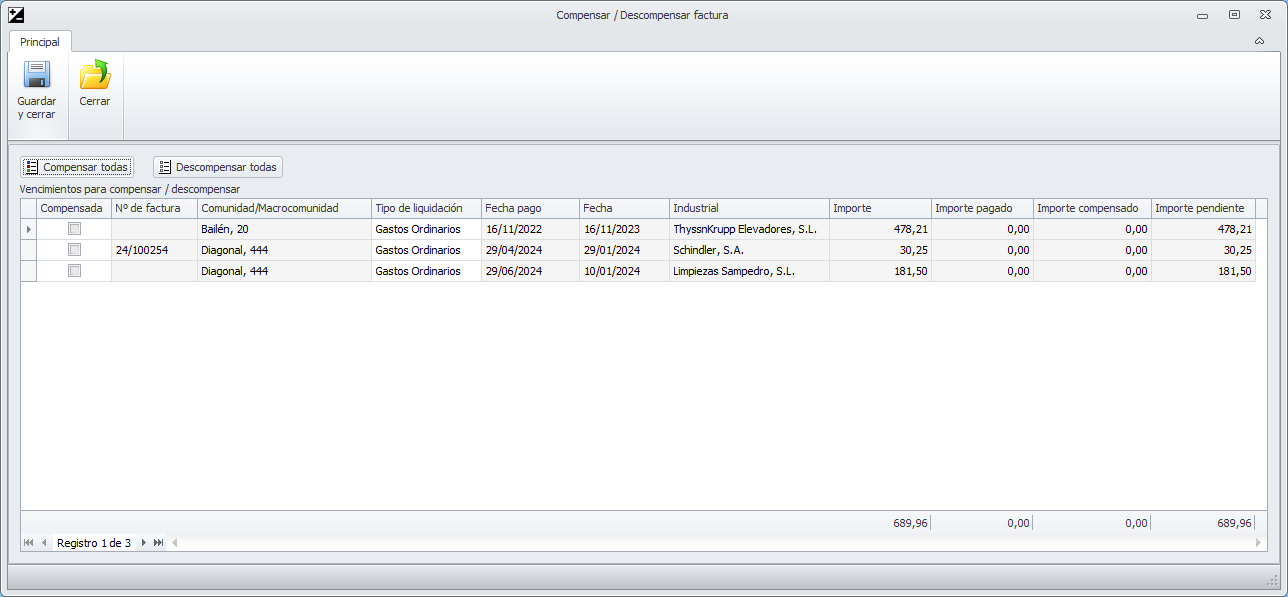Check Compensada box for Schindler, S.A. row
The height and width of the screenshot is (597, 1288).
[74, 250]
